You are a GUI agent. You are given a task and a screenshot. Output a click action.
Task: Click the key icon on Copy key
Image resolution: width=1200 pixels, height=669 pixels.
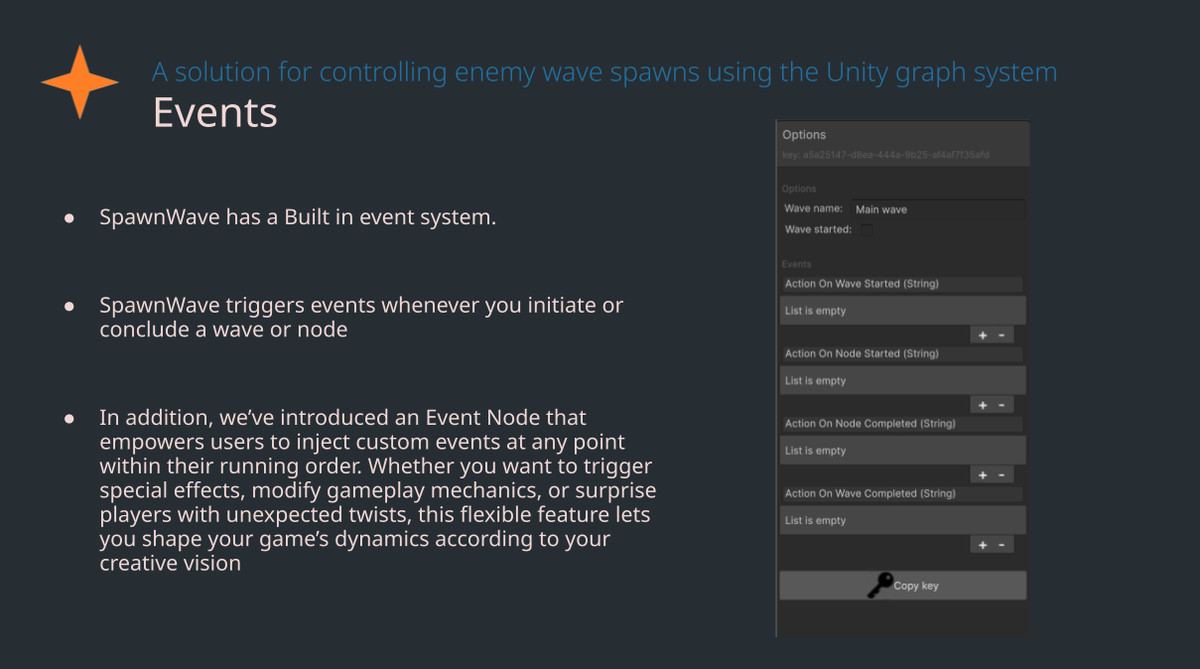tap(880, 585)
